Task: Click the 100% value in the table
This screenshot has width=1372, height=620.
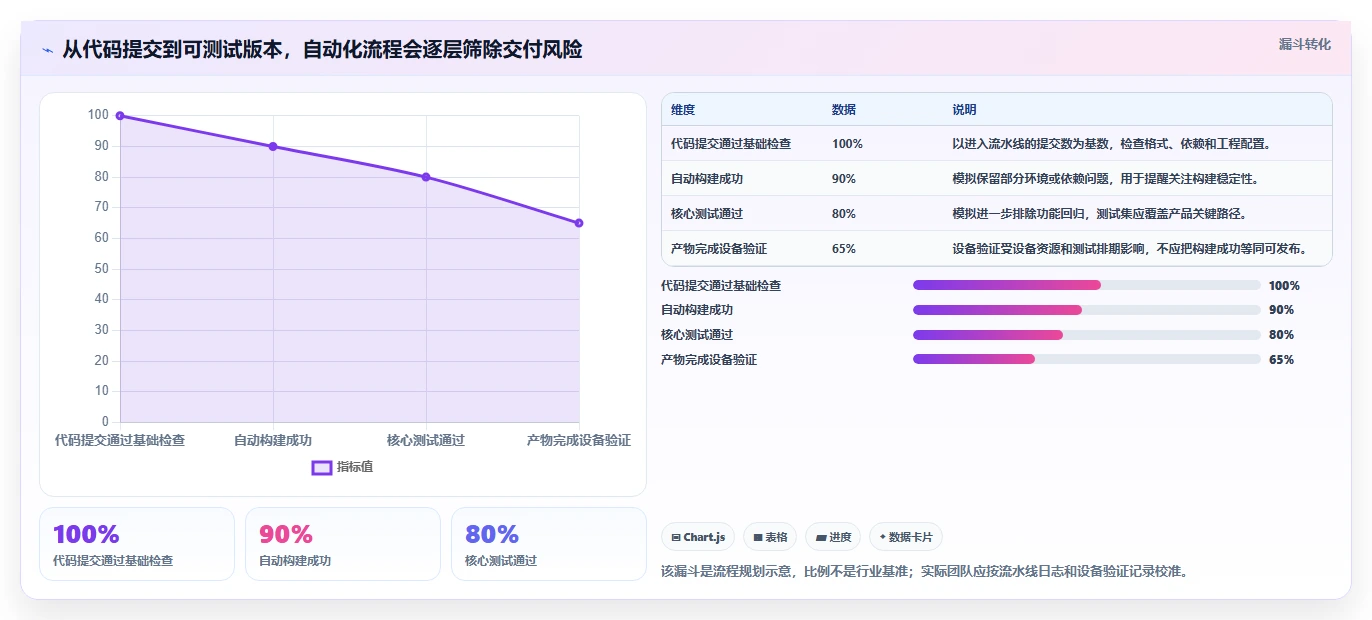Action: (x=847, y=144)
